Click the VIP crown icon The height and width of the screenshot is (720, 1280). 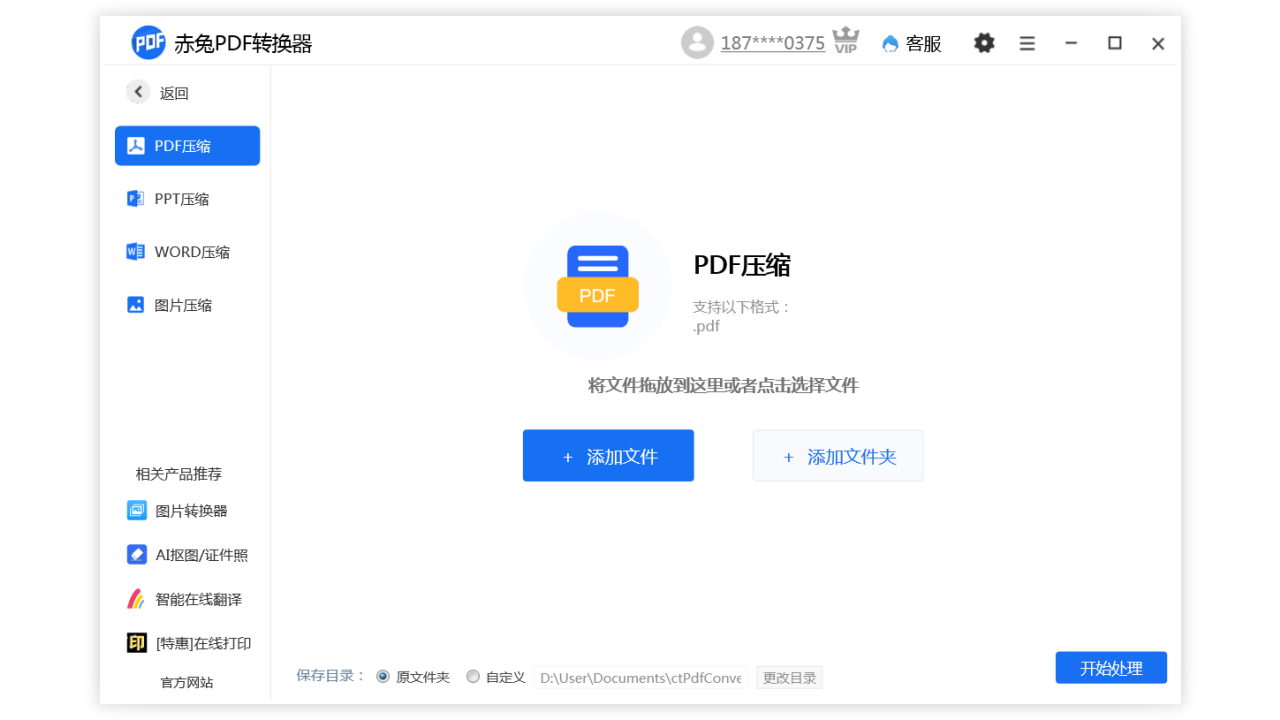tap(846, 41)
